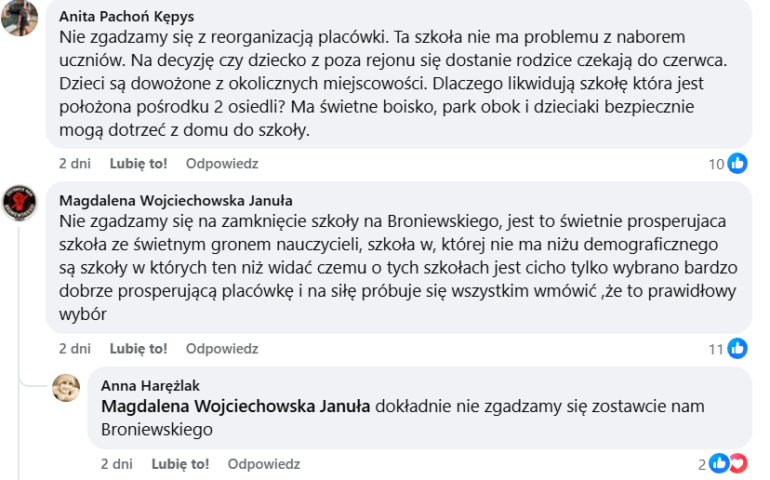Image resolution: width=770 pixels, height=480 pixels.
Task: View the 10 reactions count on Anita's comment
Action: tap(716, 164)
